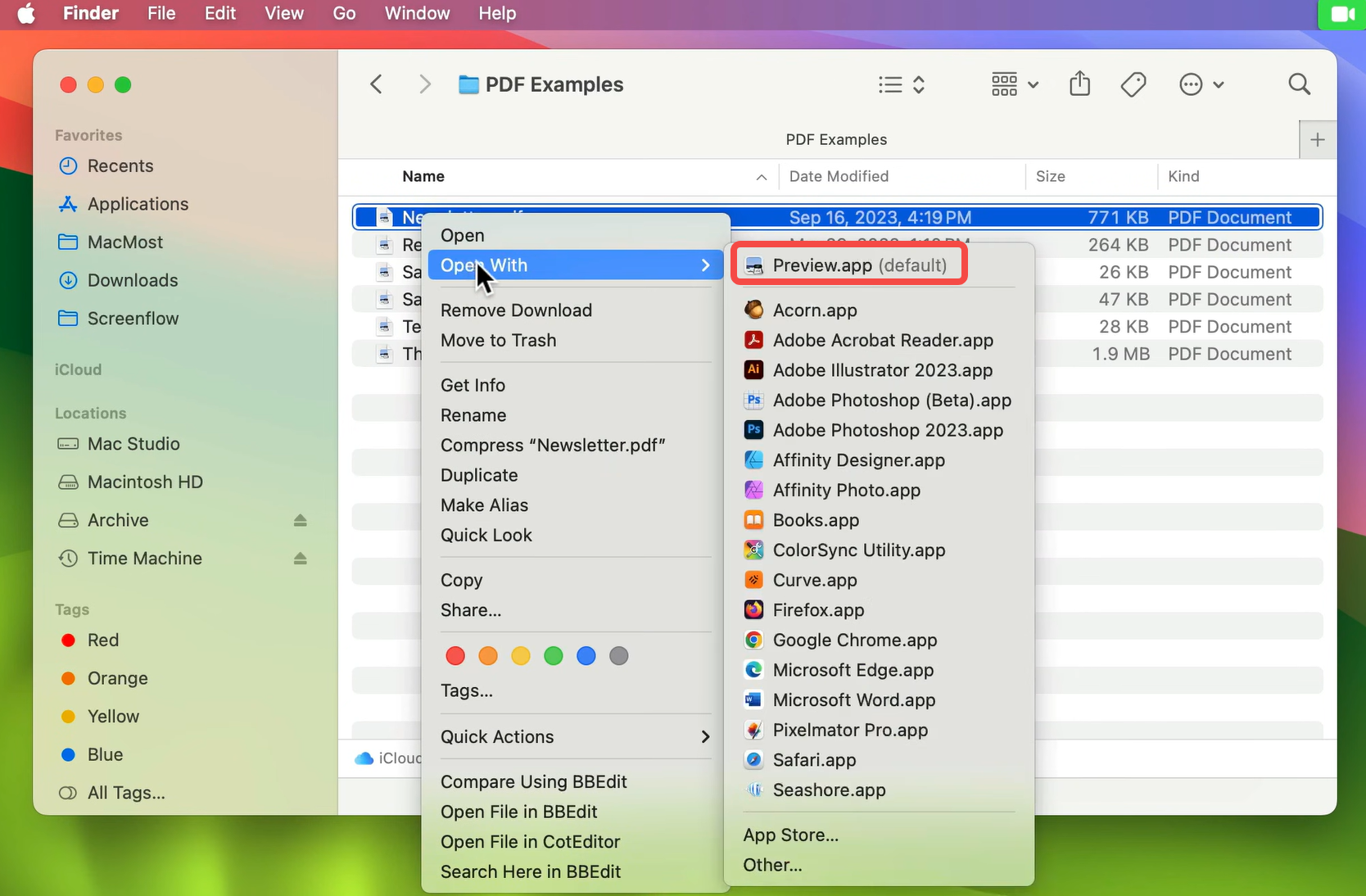Click the Affinity Photo icon

pyautogui.click(x=753, y=490)
